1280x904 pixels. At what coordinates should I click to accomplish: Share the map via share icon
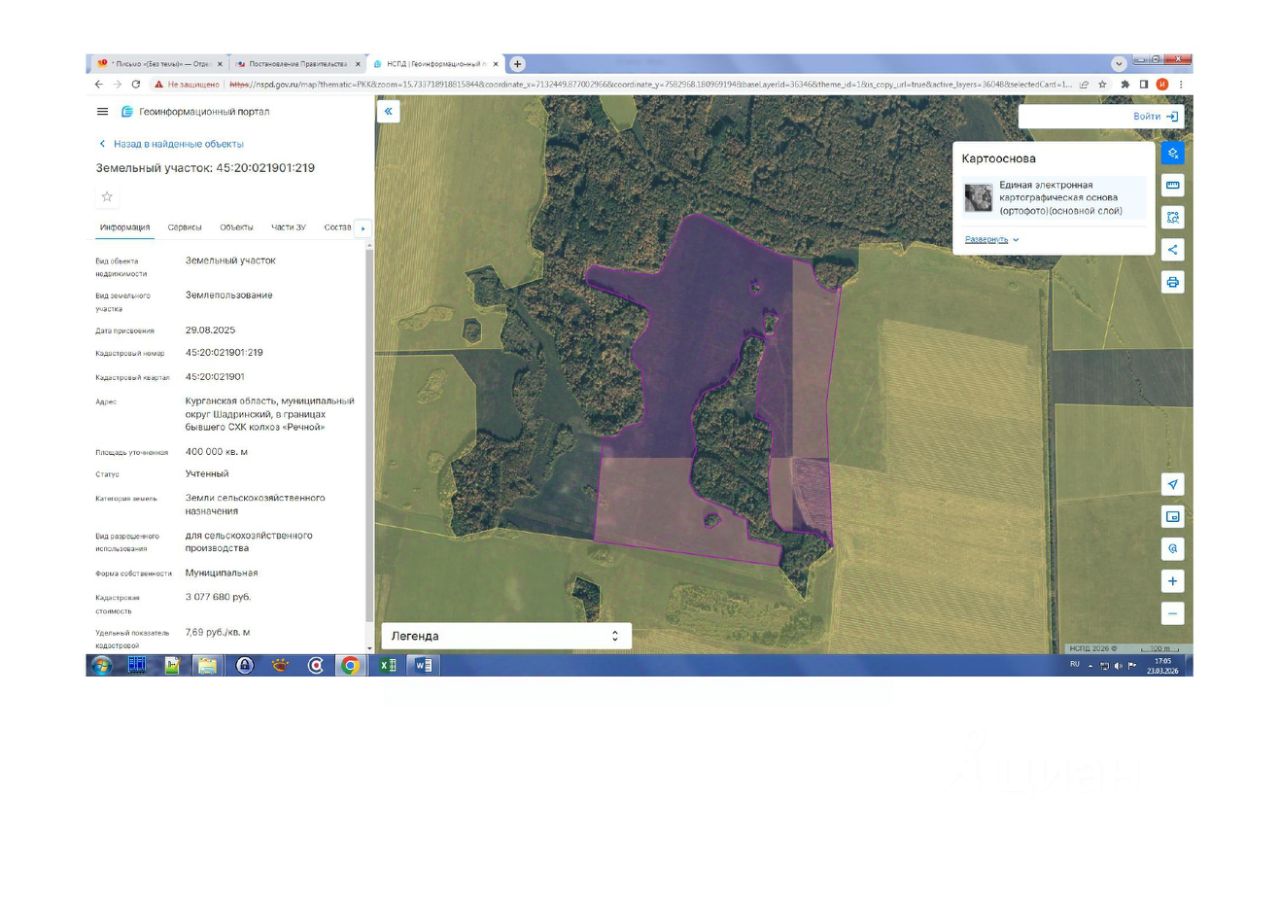(x=1173, y=249)
